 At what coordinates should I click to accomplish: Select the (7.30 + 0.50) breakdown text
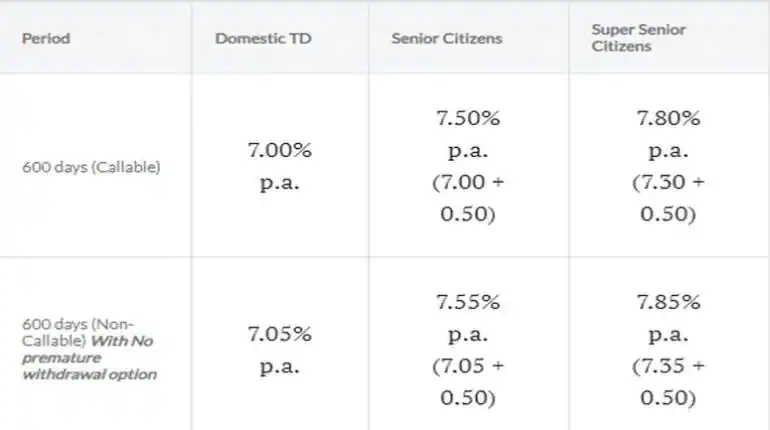(668, 198)
